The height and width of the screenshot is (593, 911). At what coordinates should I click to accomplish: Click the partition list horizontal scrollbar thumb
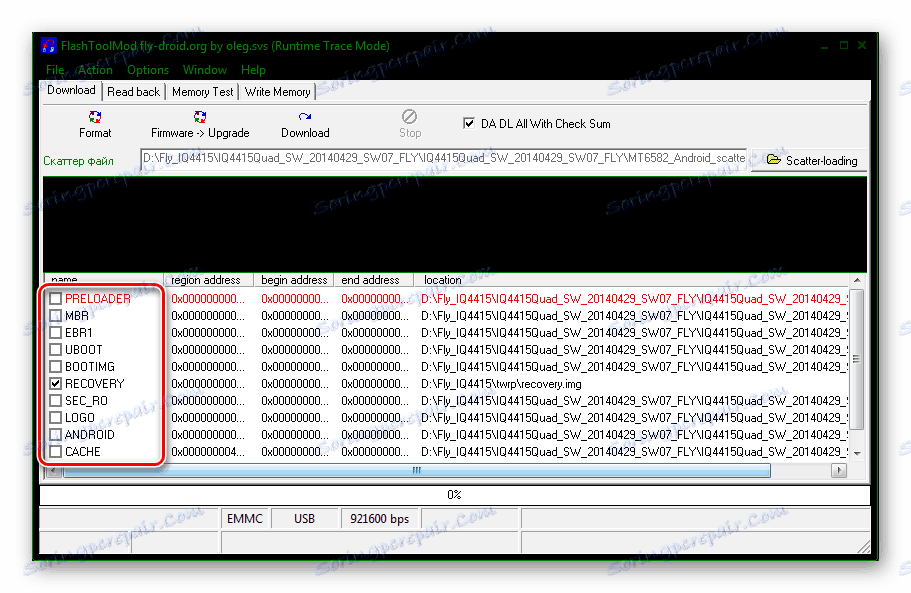point(417,470)
